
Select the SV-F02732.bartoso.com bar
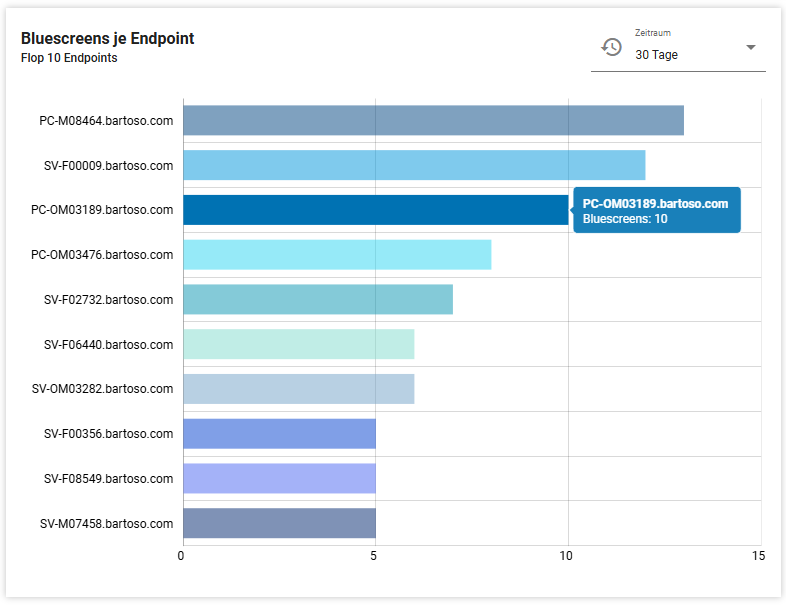tap(318, 299)
